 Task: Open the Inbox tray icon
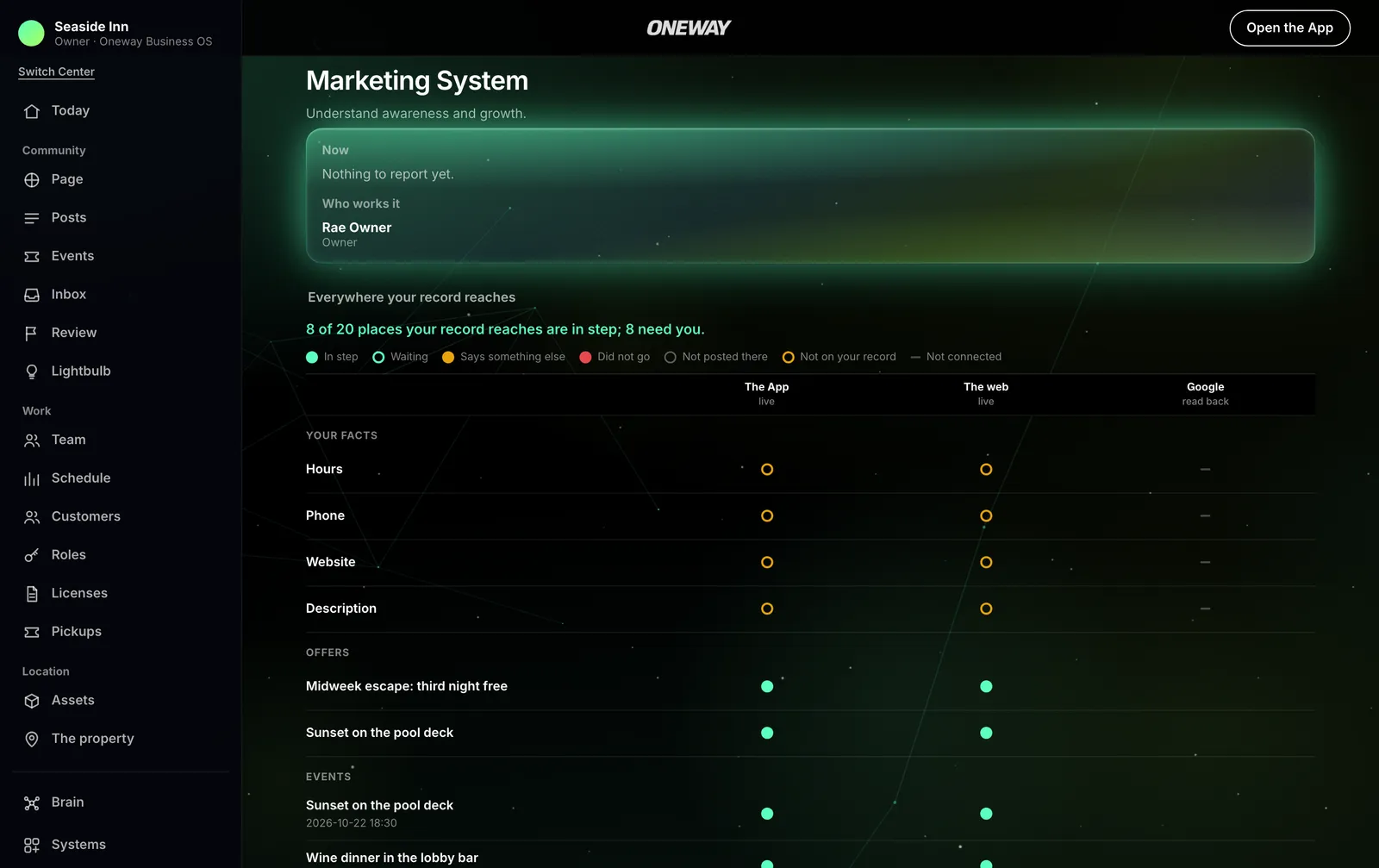[x=32, y=295]
